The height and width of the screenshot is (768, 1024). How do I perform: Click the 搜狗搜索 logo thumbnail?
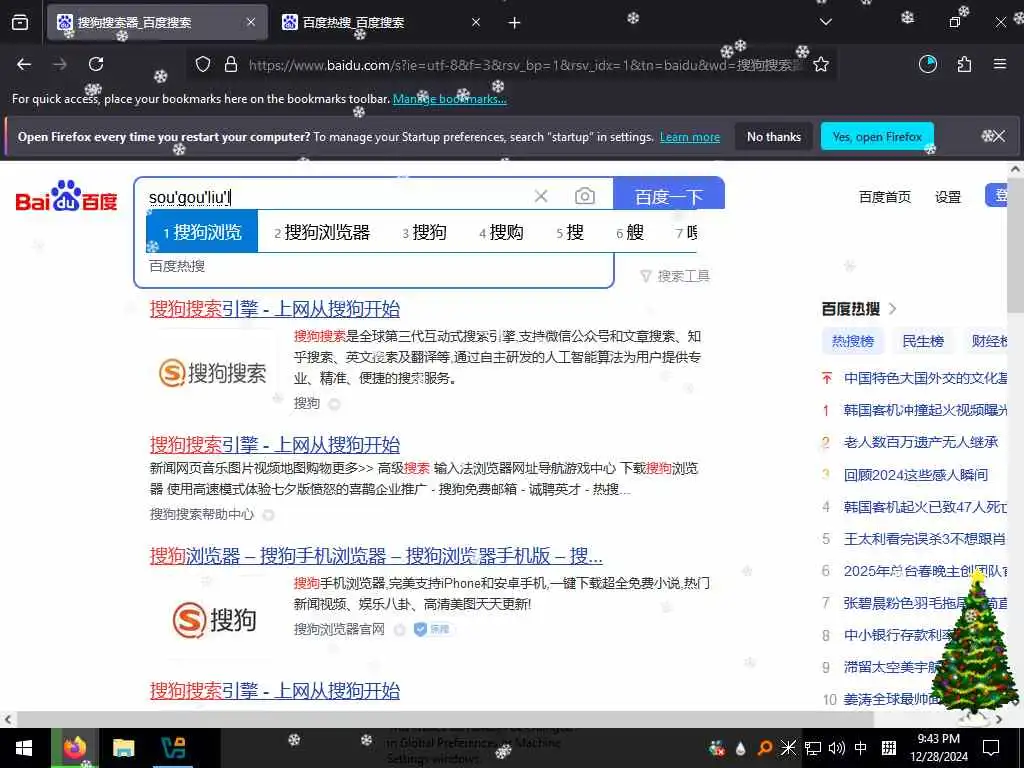pyautogui.click(x=212, y=372)
